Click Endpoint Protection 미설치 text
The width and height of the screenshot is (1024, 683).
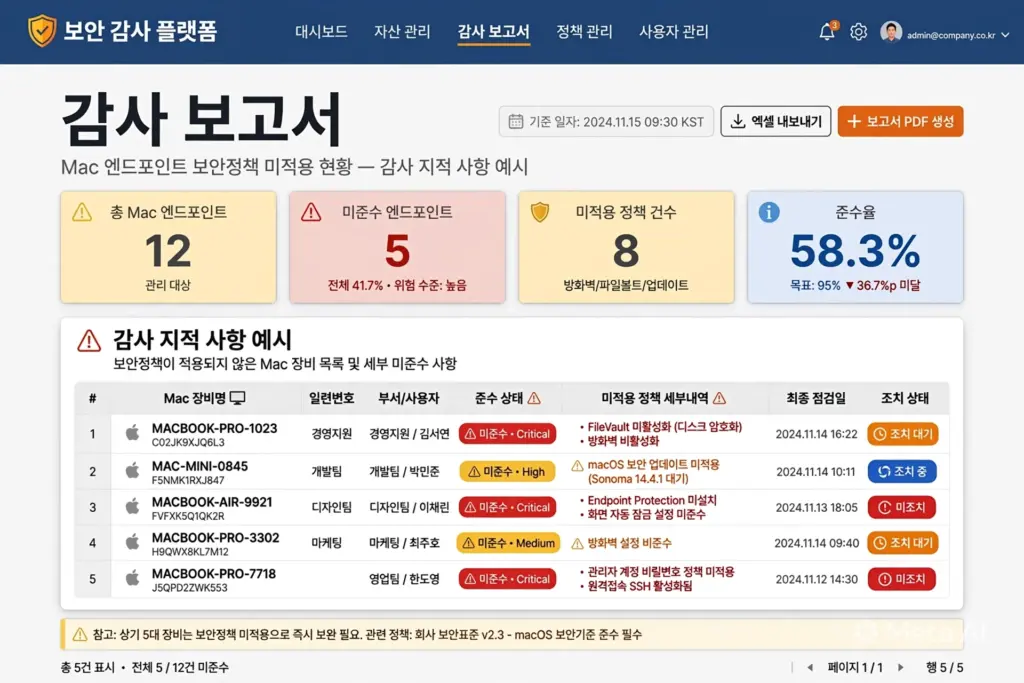point(652,500)
